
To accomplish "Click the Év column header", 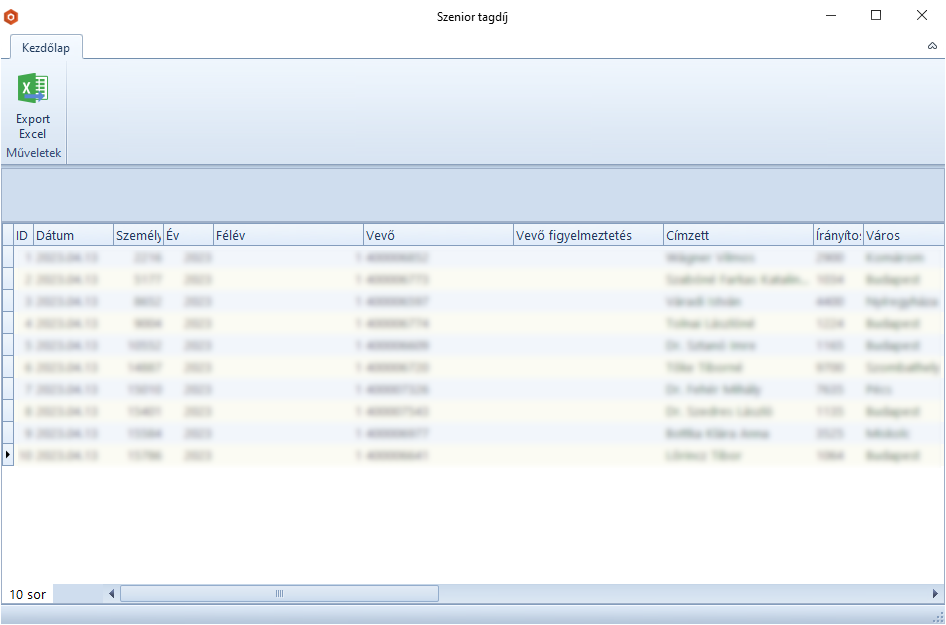I will [187, 236].
